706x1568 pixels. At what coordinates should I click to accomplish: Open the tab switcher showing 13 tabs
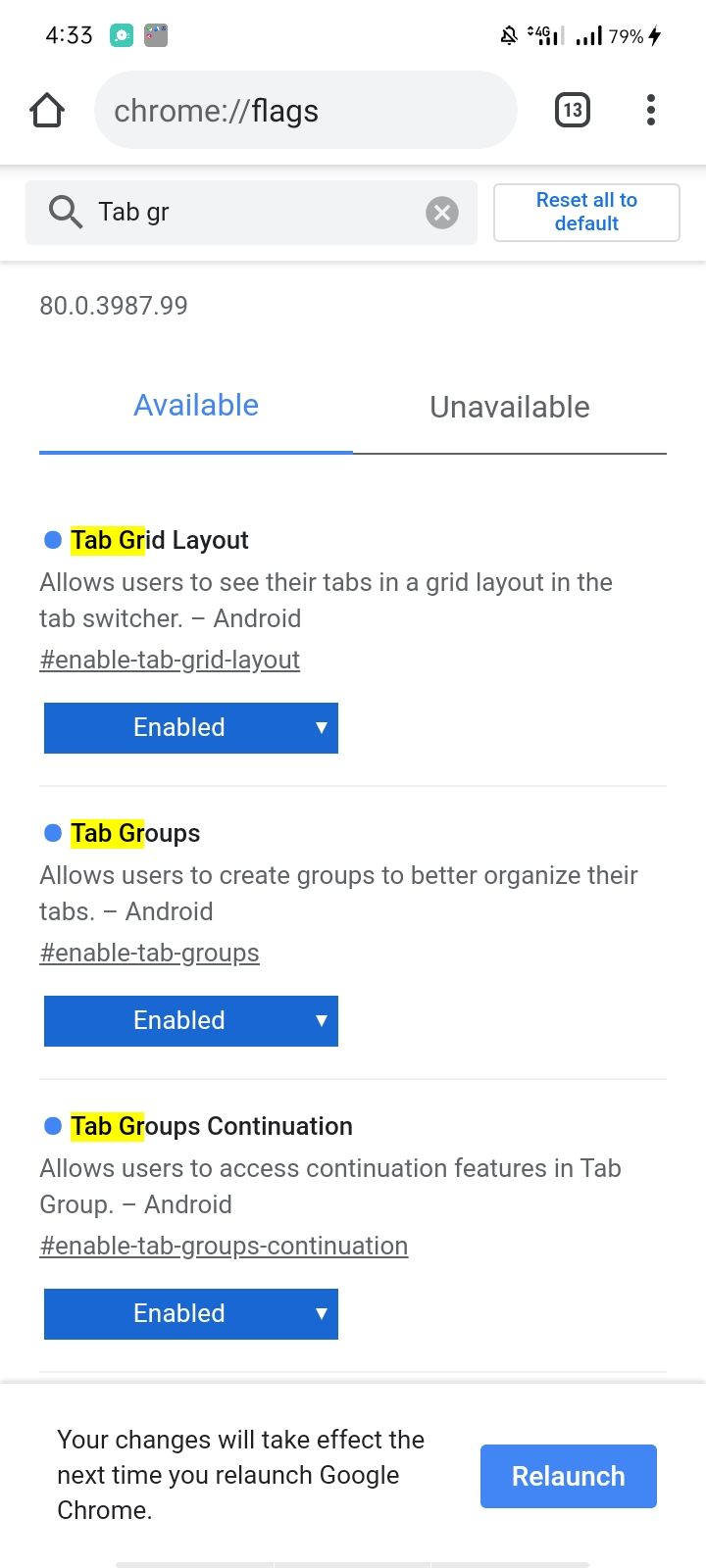572,110
